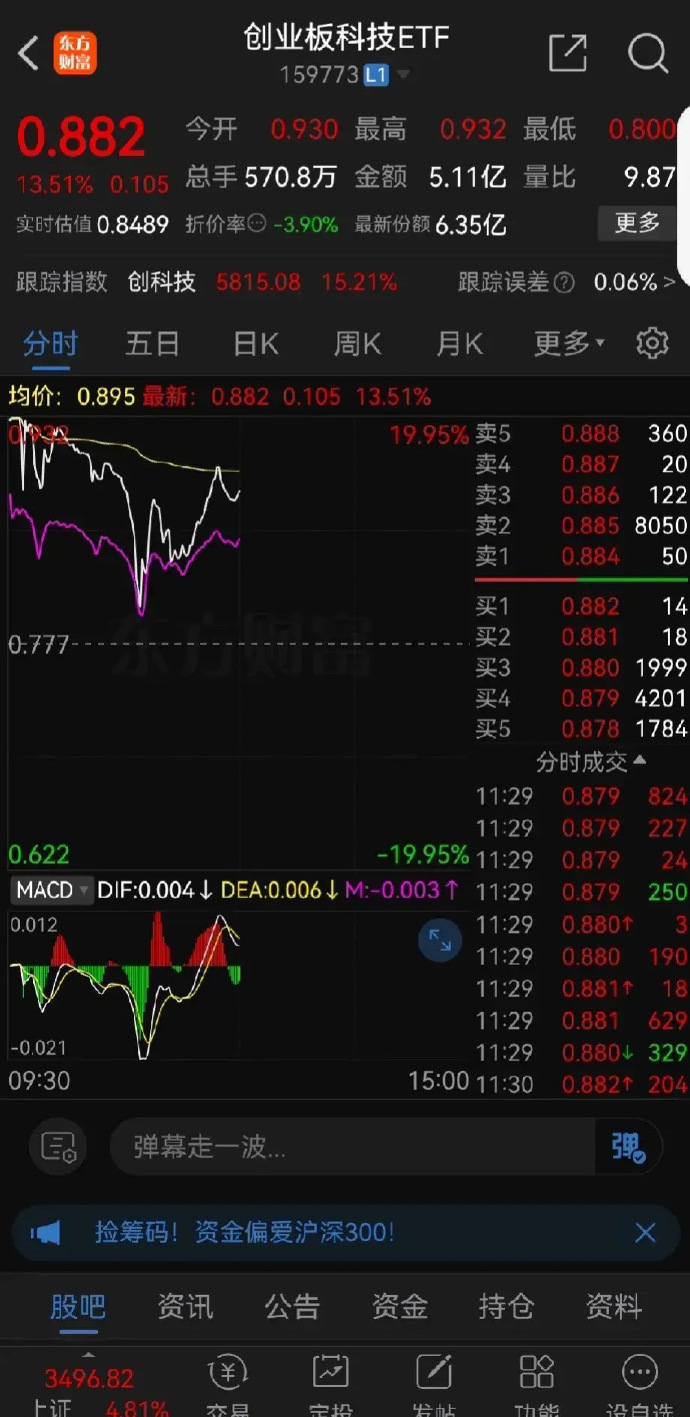Tap the trade row with volume 629
Image resolution: width=690 pixels, height=1417 pixels.
click(x=581, y=1020)
